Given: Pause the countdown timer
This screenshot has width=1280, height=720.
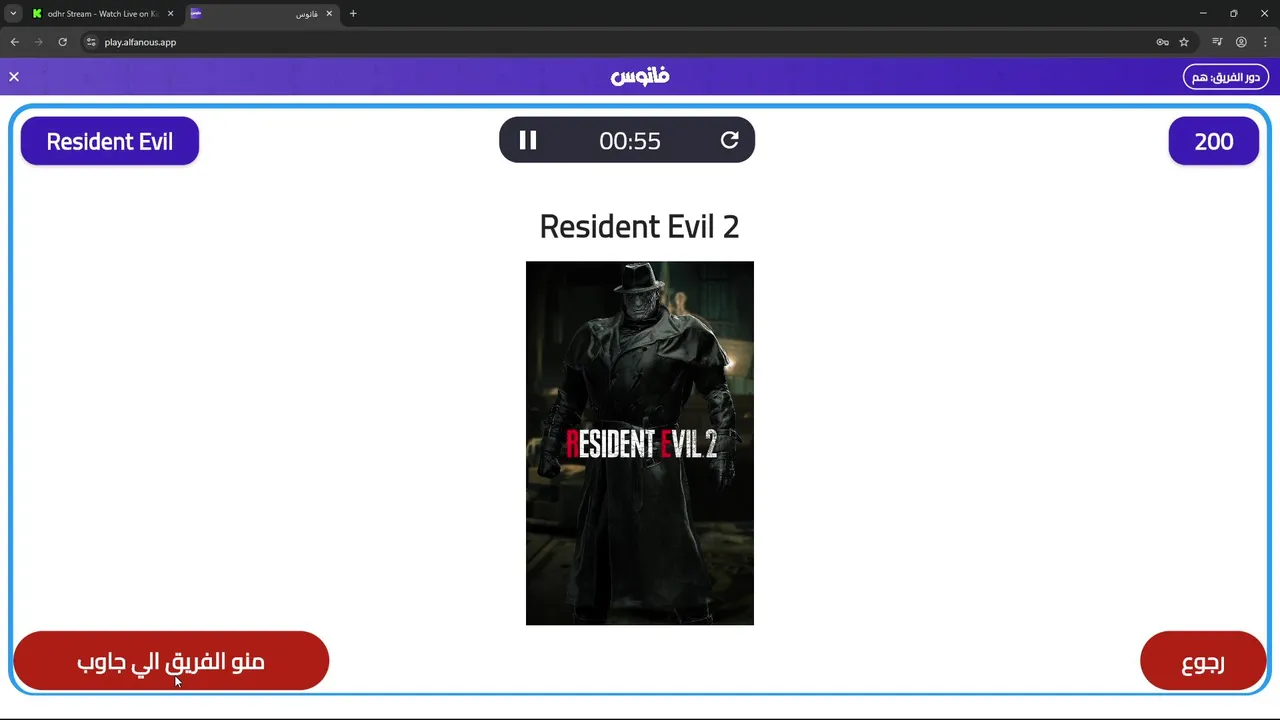Looking at the screenshot, I should (528, 141).
